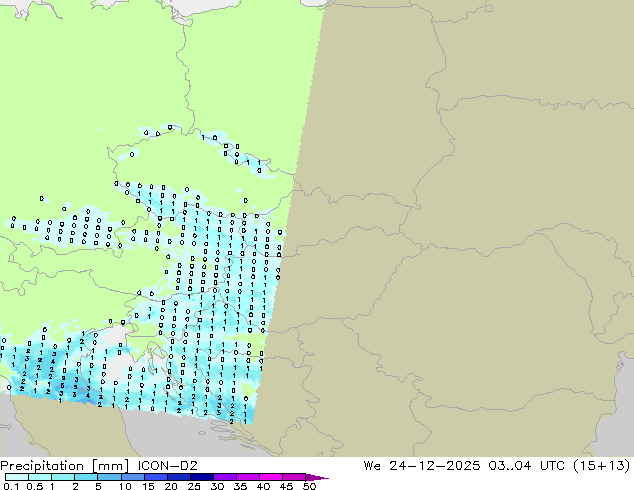This screenshot has height=490, width=634.
Task: Click the '30' legend value
Action: pyautogui.click(x=217, y=486)
